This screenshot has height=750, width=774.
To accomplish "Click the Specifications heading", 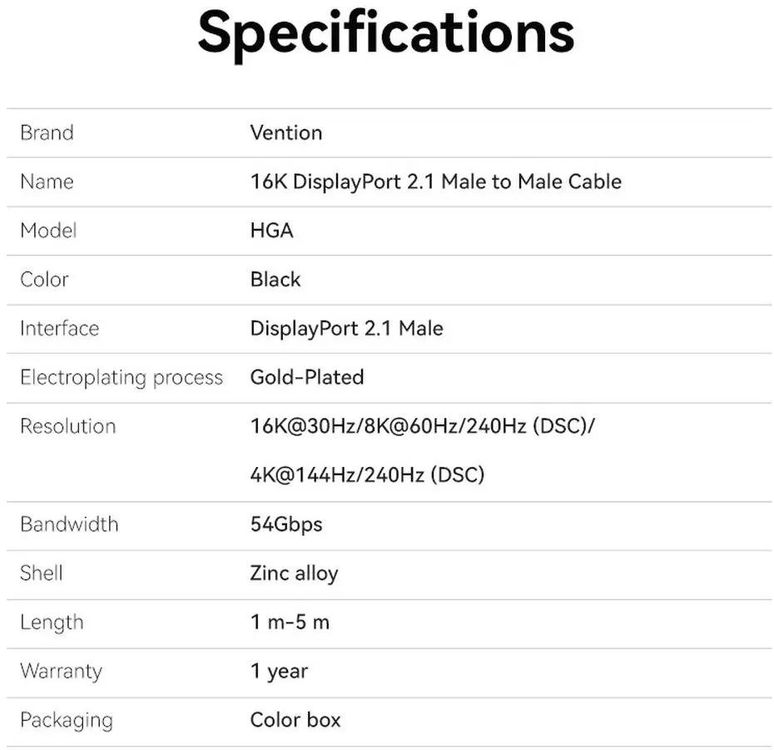I will (386, 32).
